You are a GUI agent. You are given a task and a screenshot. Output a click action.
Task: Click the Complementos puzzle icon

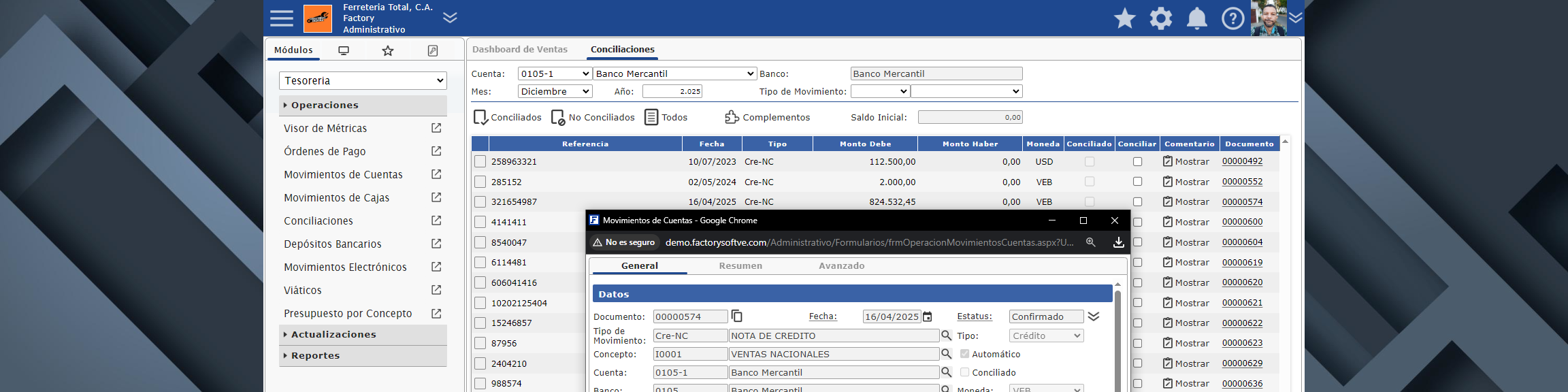coord(732,117)
